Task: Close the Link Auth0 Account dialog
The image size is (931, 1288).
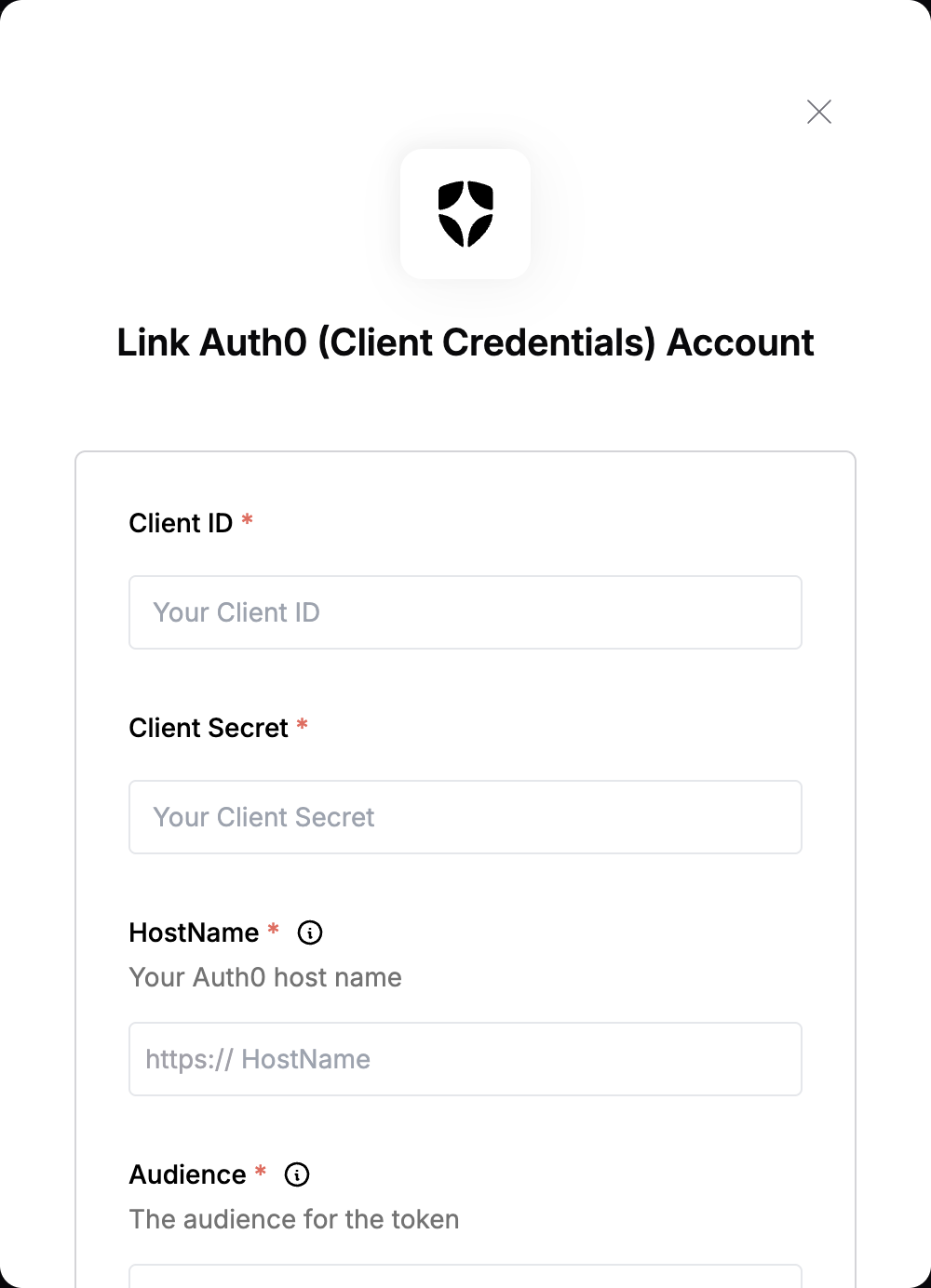Action: pyautogui.click(x=819, y=112)
